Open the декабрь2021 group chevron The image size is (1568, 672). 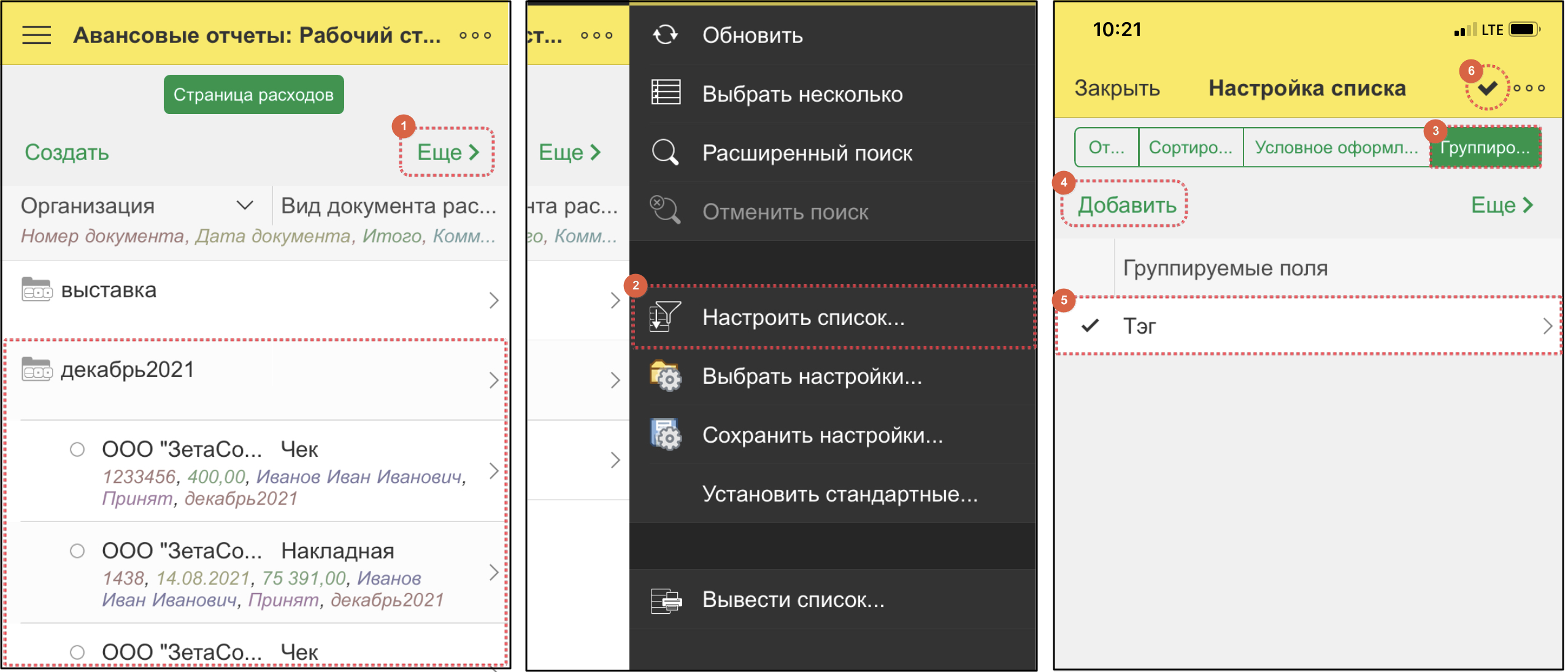point(494,380)
